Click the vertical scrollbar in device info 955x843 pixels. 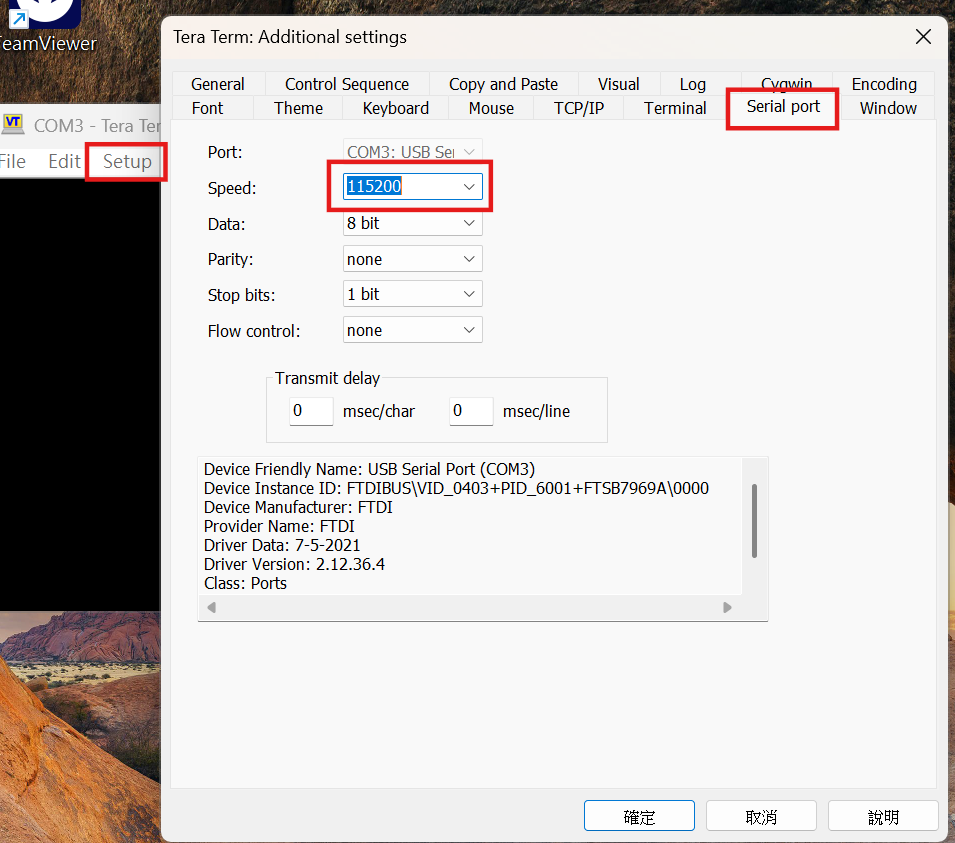tap(754, 521)
